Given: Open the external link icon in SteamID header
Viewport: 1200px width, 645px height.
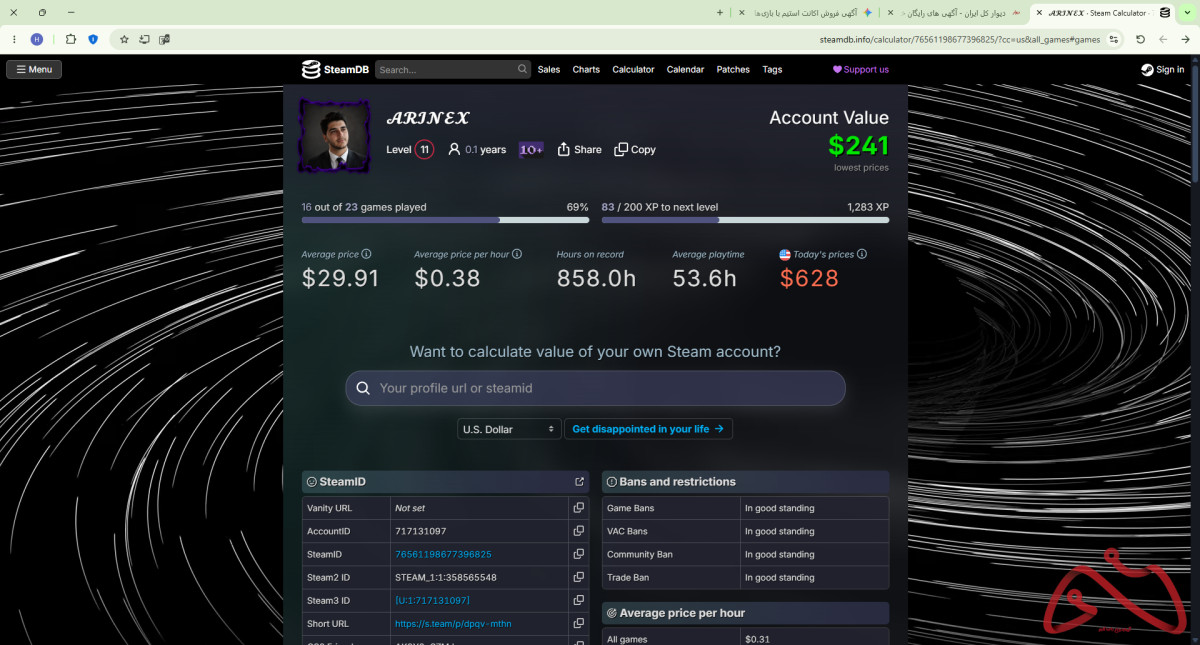Looking at the screenshot, I should [x=579, y=482].
